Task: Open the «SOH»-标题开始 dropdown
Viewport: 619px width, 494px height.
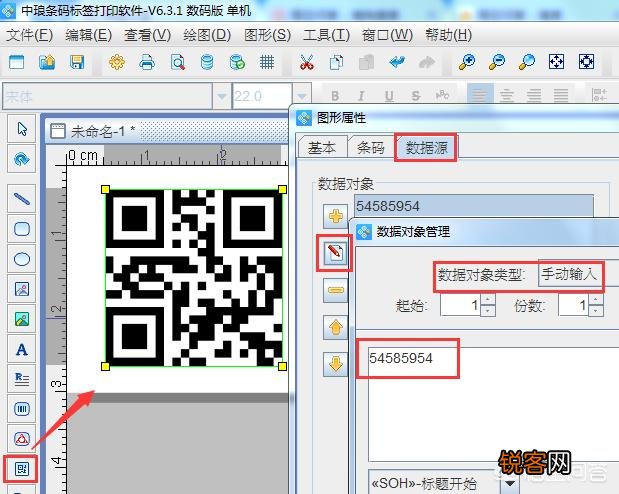Action: click(444, 482)
